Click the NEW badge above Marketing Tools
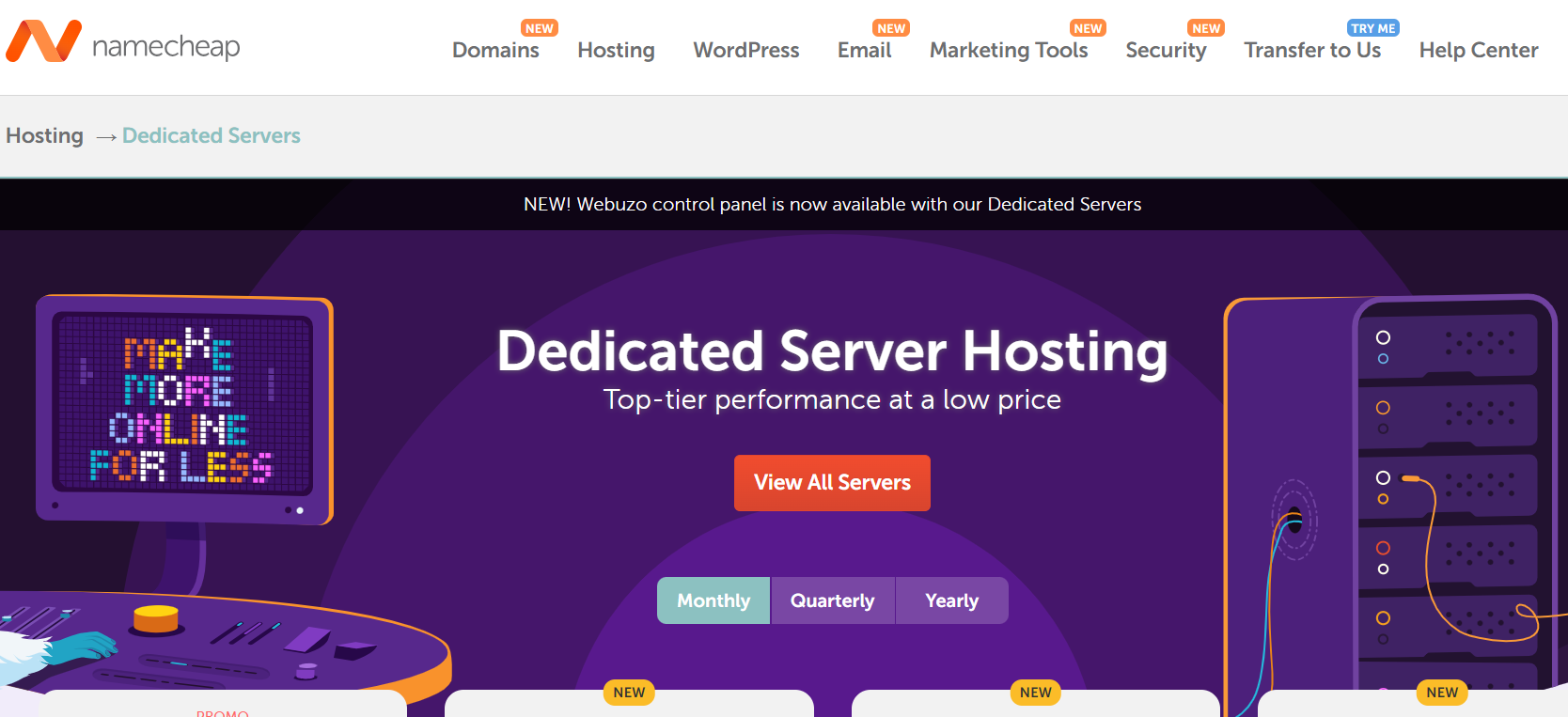Screen dimensions: 1568x717 tap(1088, 28)
